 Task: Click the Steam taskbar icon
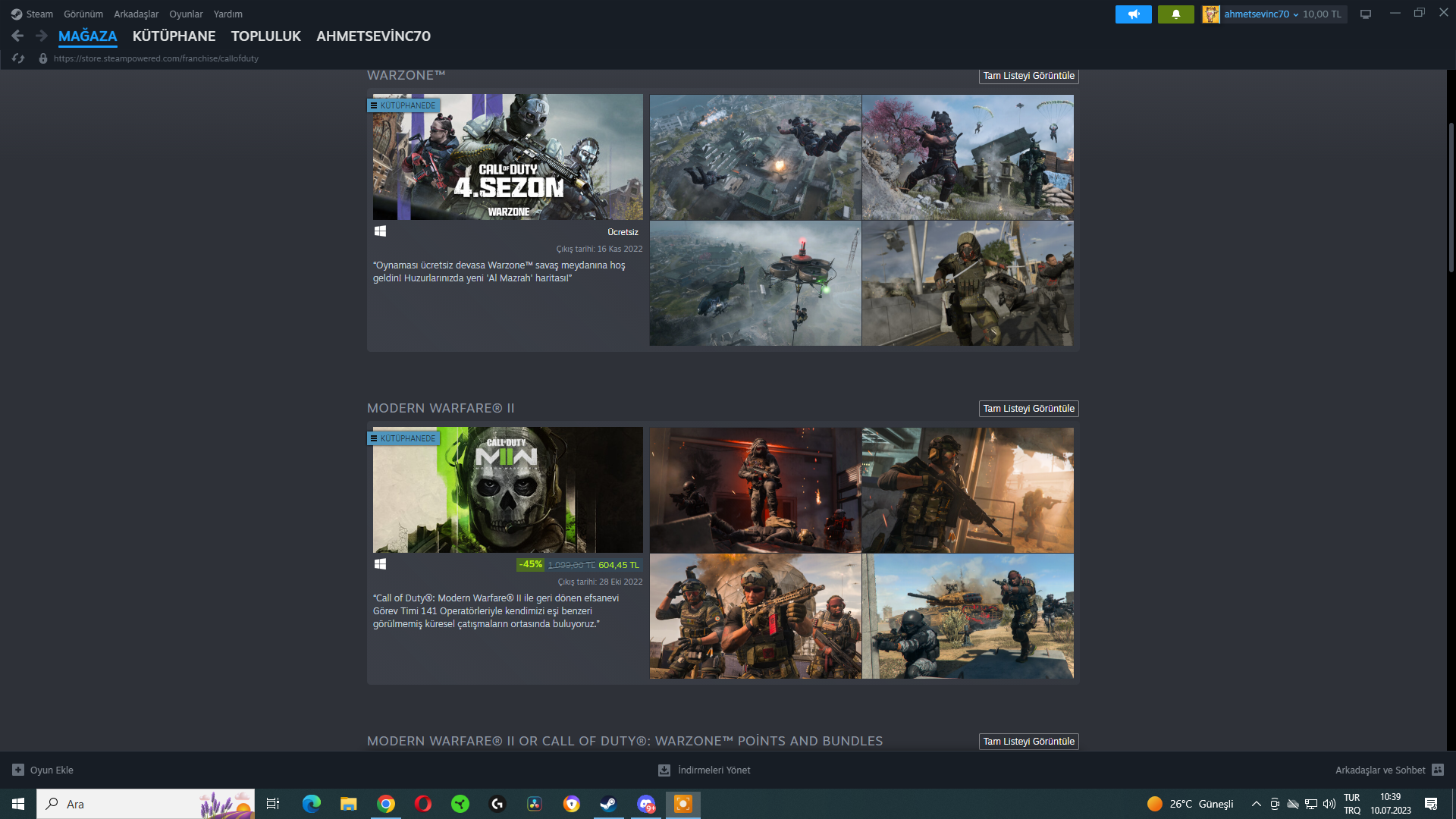coord(608,804)
